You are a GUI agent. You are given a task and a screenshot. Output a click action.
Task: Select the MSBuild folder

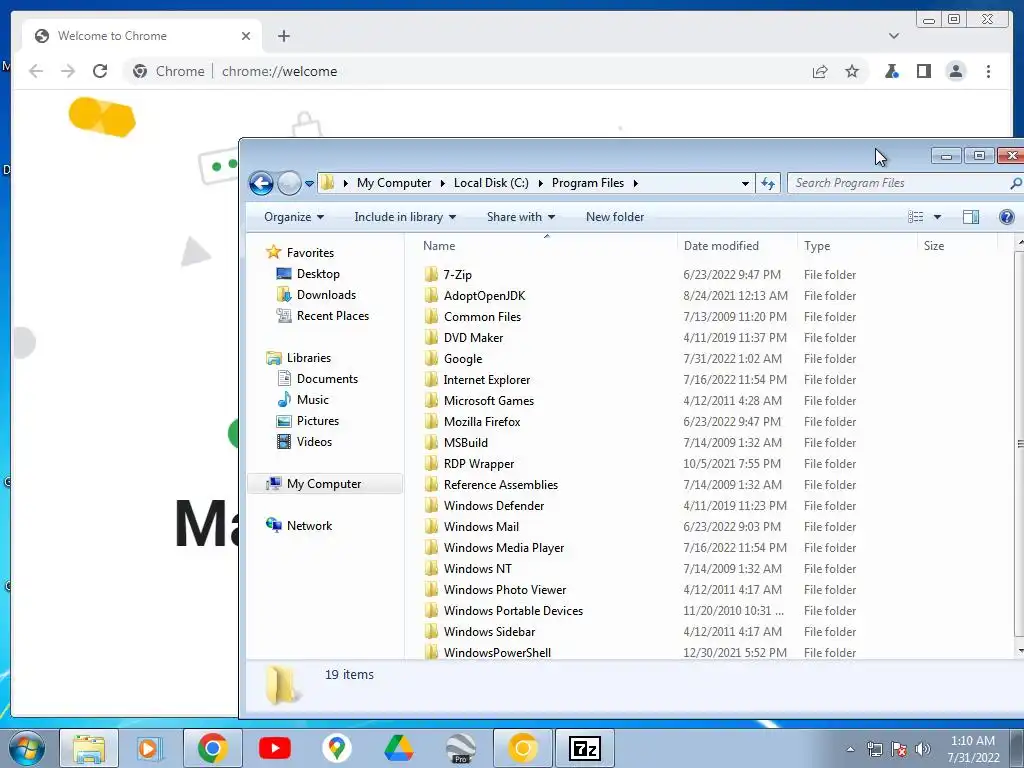pyautogui.click(x=466, y=443)
